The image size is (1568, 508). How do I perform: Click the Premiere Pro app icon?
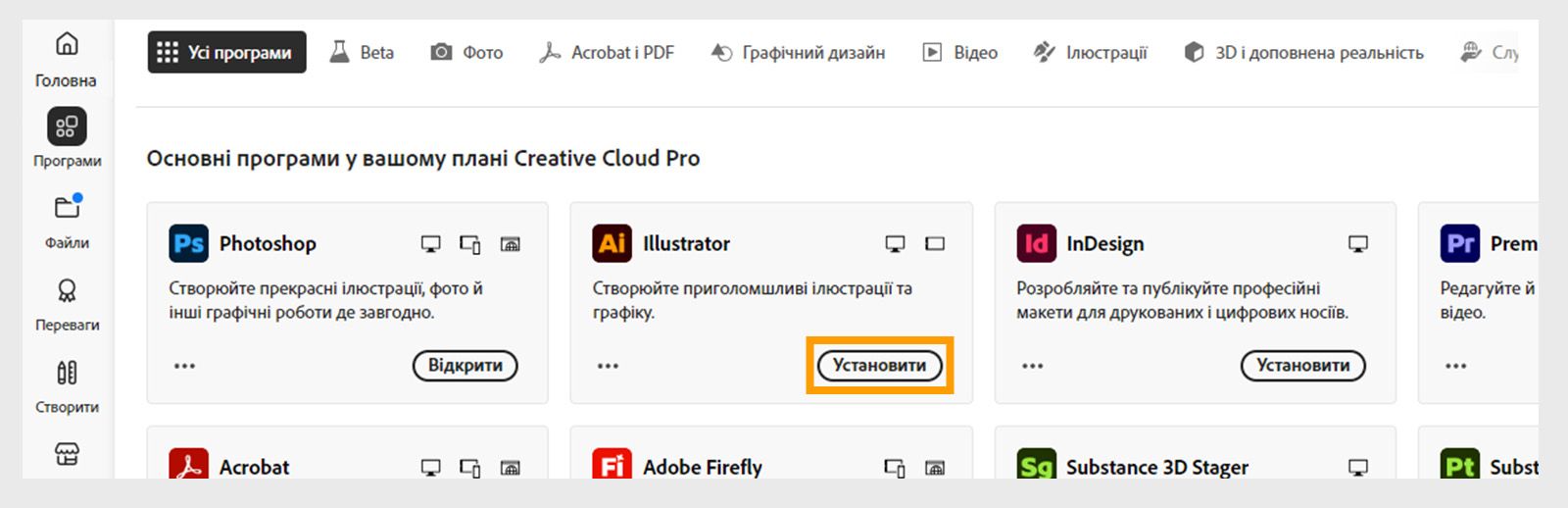coord(1460,243)
